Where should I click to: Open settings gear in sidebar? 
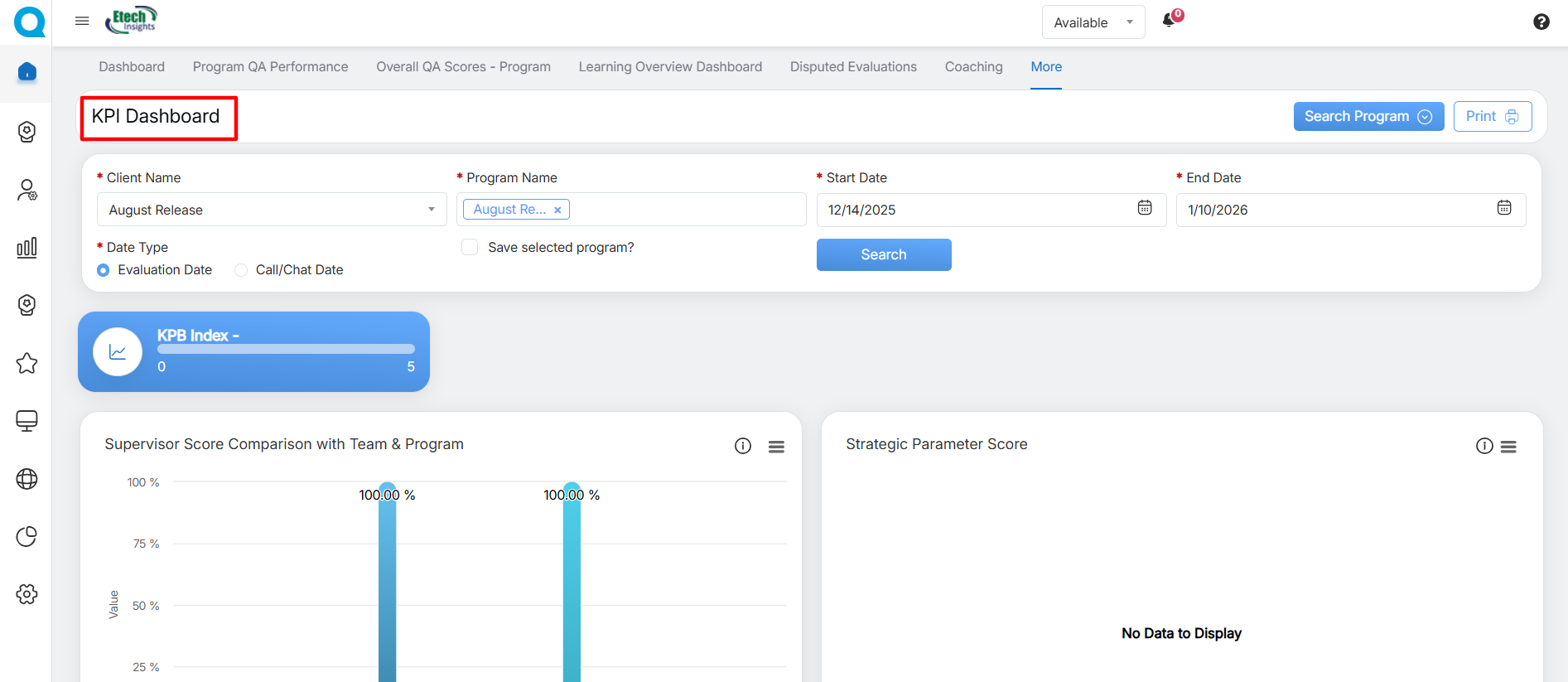[27, 594]
